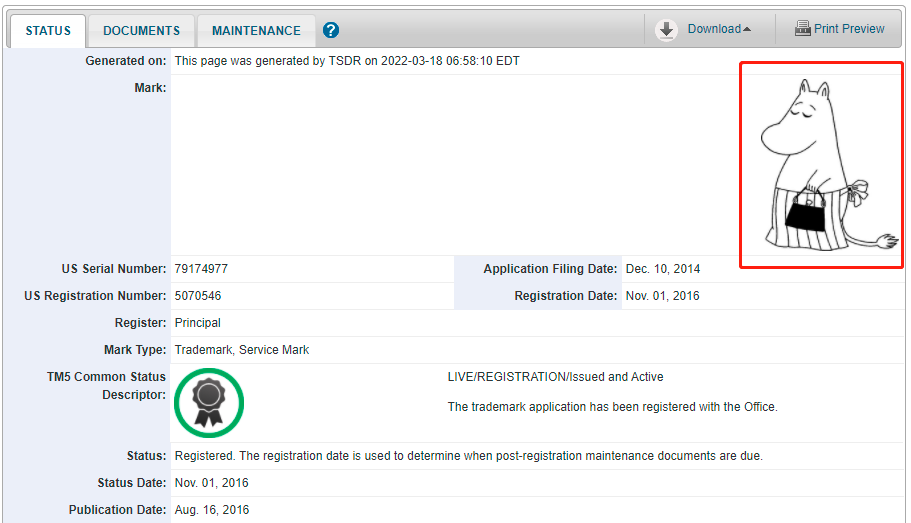Click the blue help question mark icon

point(331,30)
